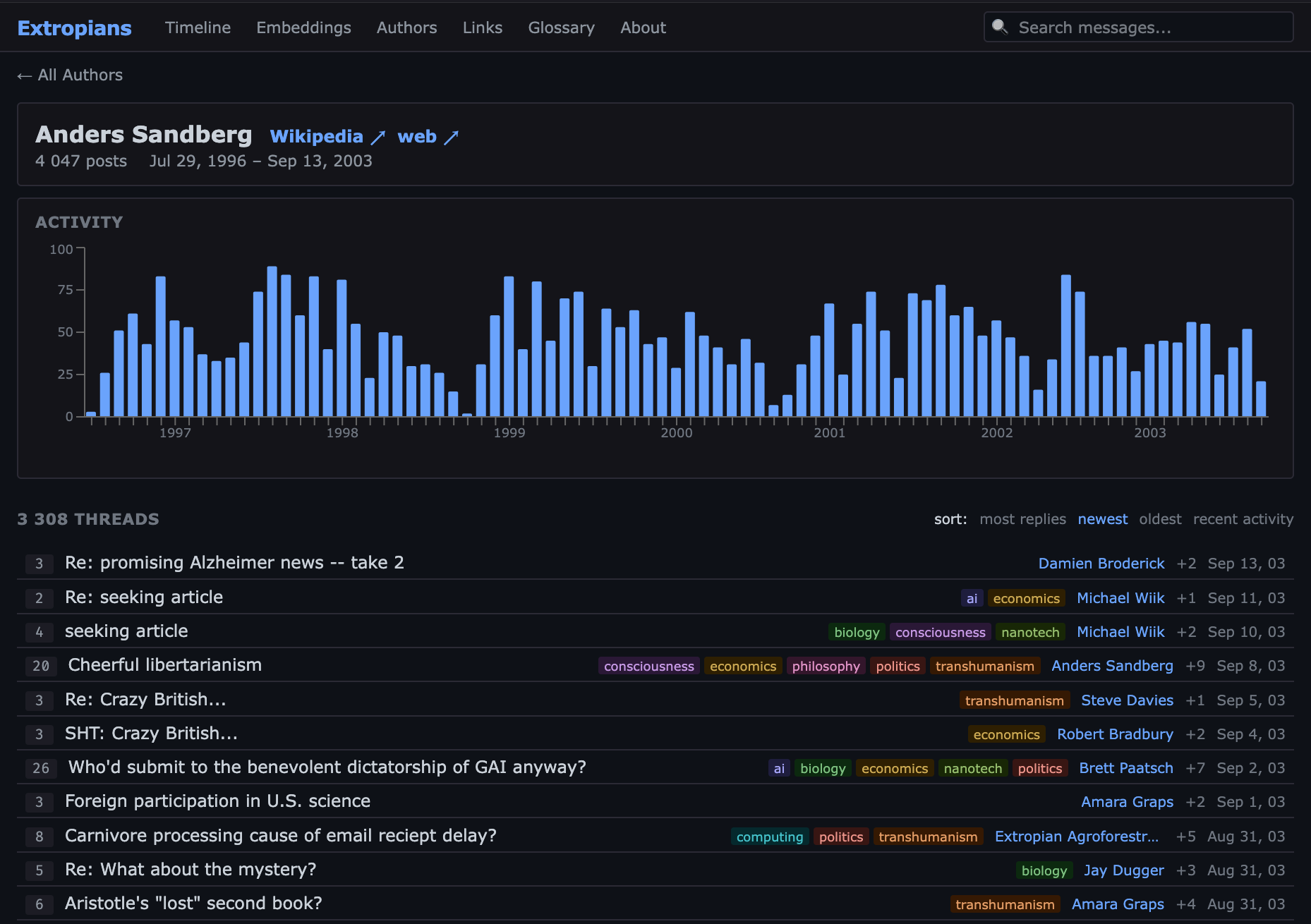Sort threads by oldest

click(1160, 519)
